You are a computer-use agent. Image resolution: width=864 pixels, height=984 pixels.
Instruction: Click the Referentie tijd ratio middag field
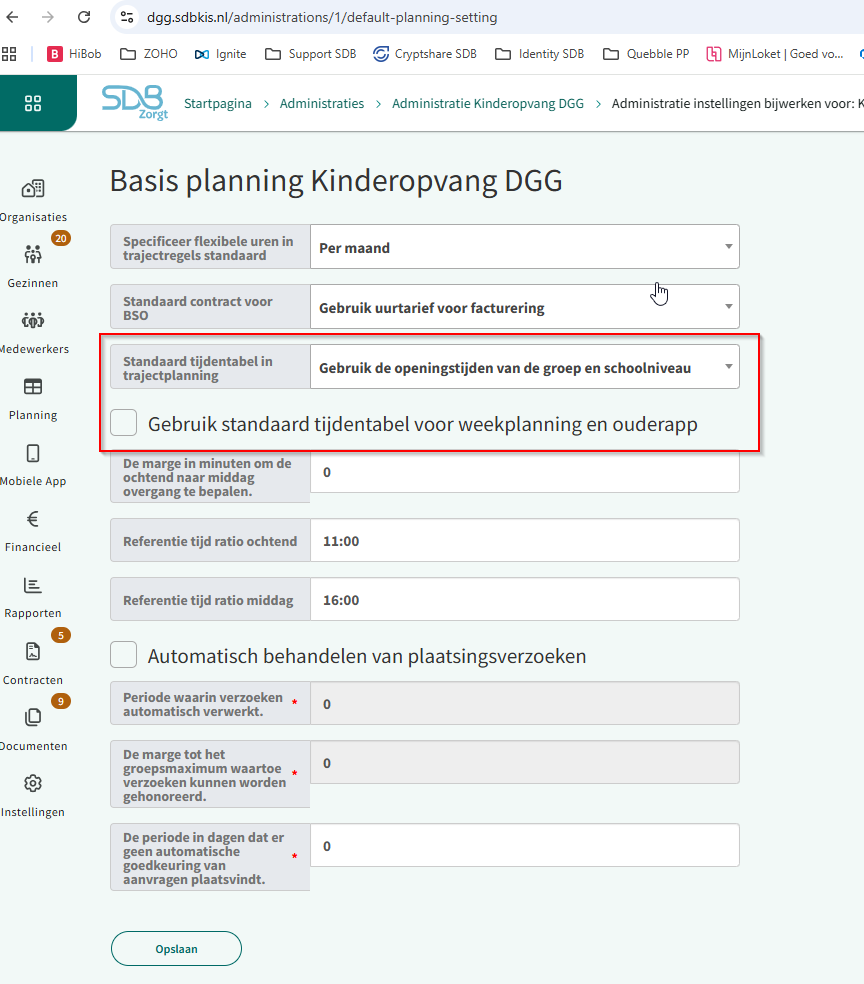[525, 599]
